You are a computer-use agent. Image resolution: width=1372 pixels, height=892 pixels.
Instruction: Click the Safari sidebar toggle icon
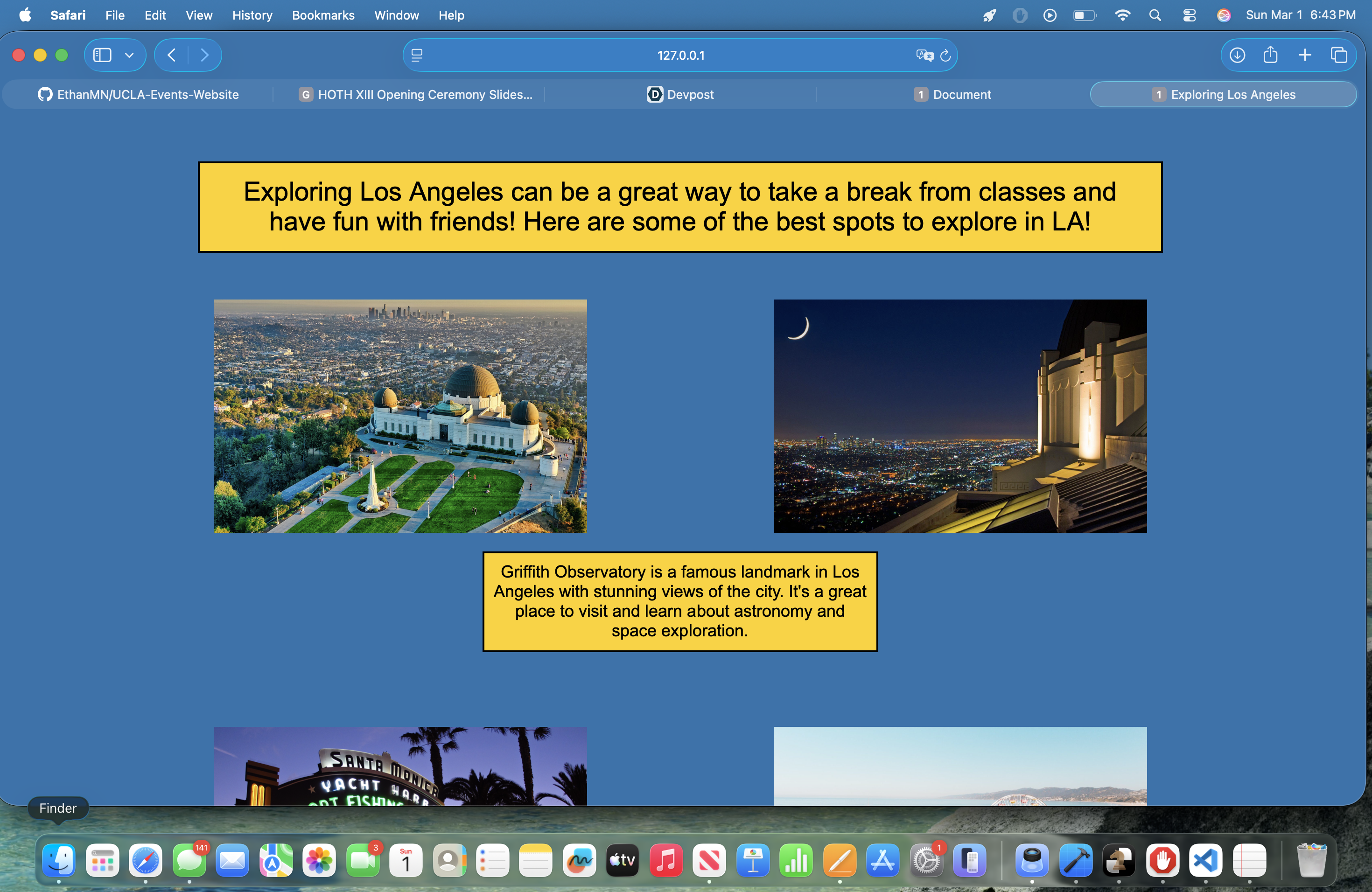(103, 56)
